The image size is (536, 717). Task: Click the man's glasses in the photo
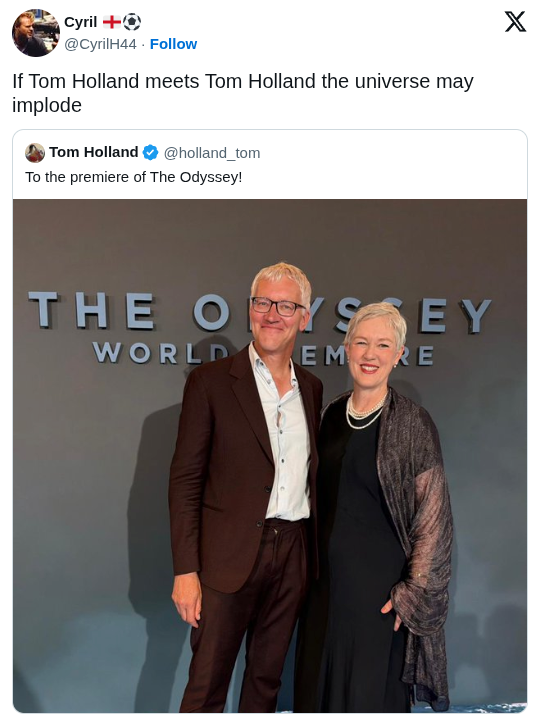click(x=276, y=306)
